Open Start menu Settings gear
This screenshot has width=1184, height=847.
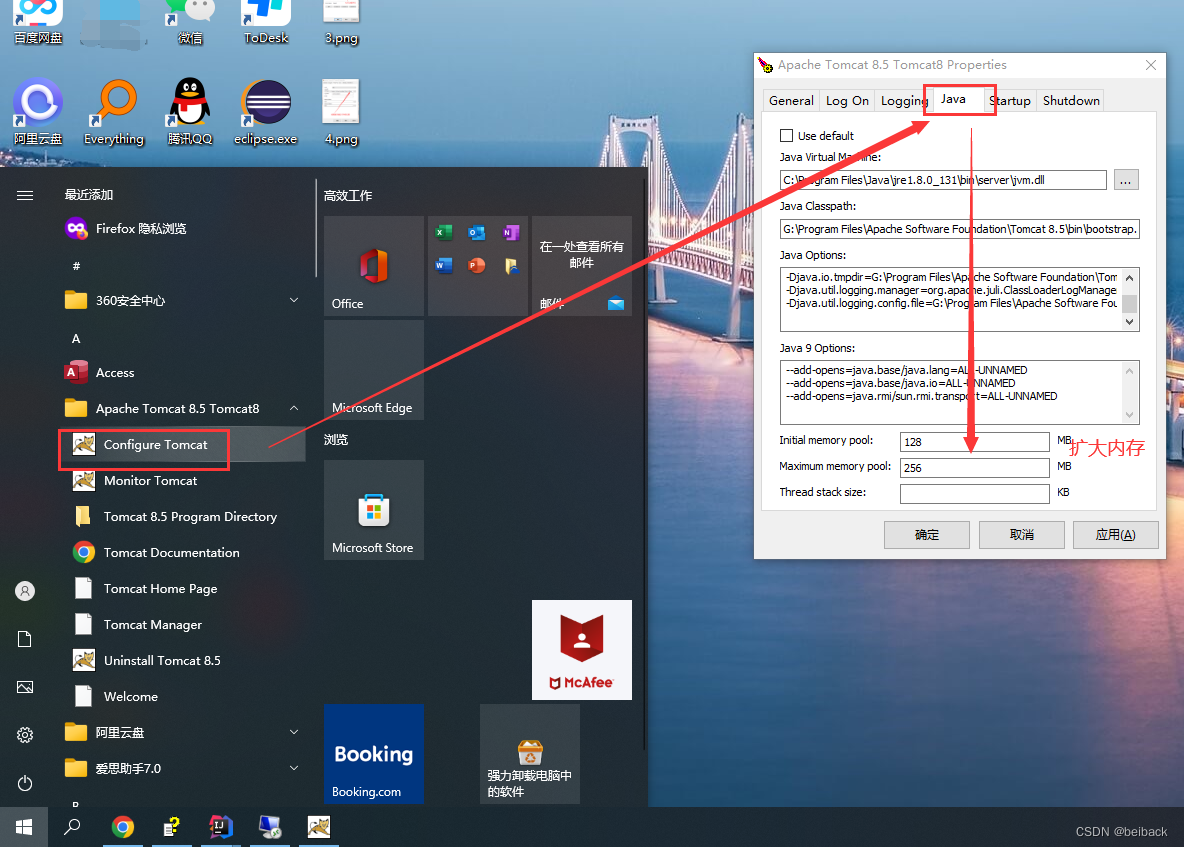coord(25,735)
